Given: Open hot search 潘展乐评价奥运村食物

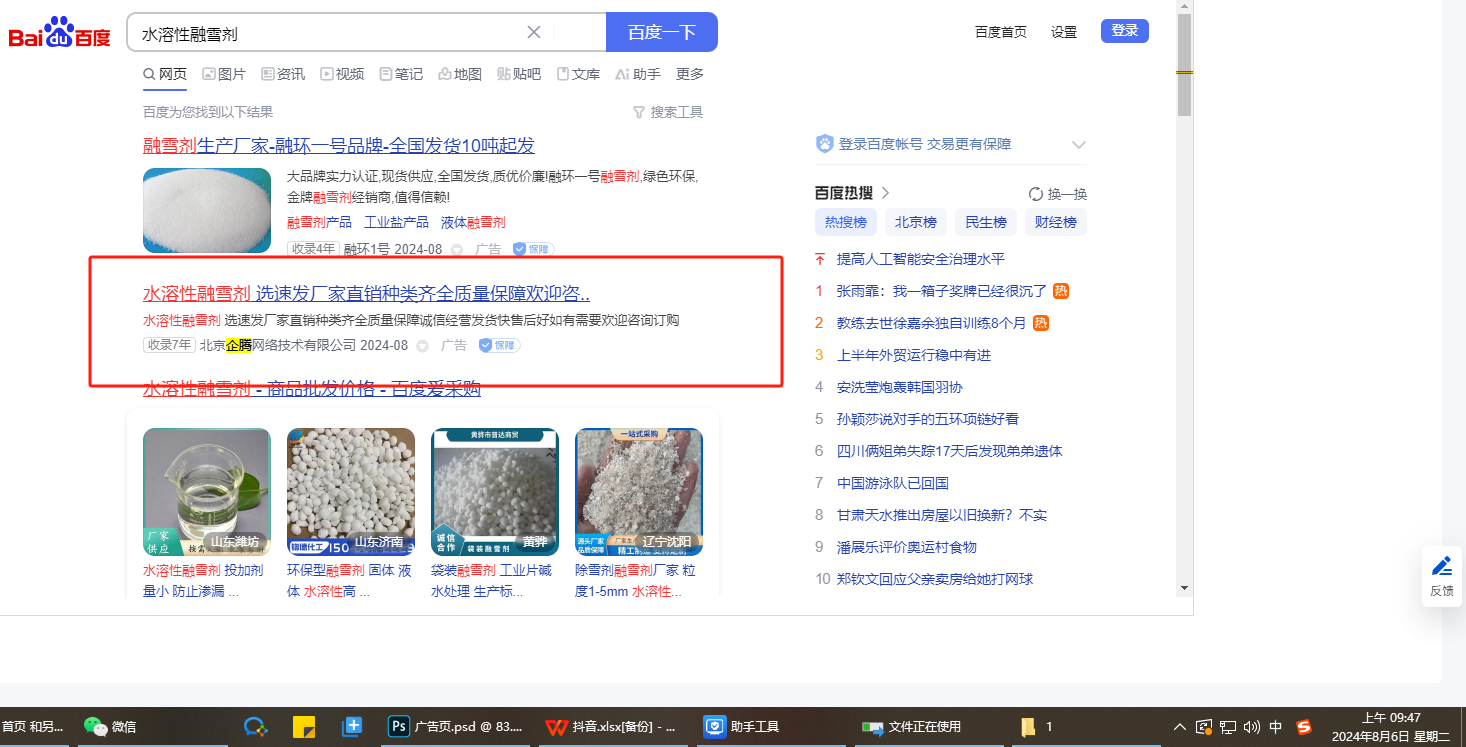Looking at the screenshot, I should (907, 547).
